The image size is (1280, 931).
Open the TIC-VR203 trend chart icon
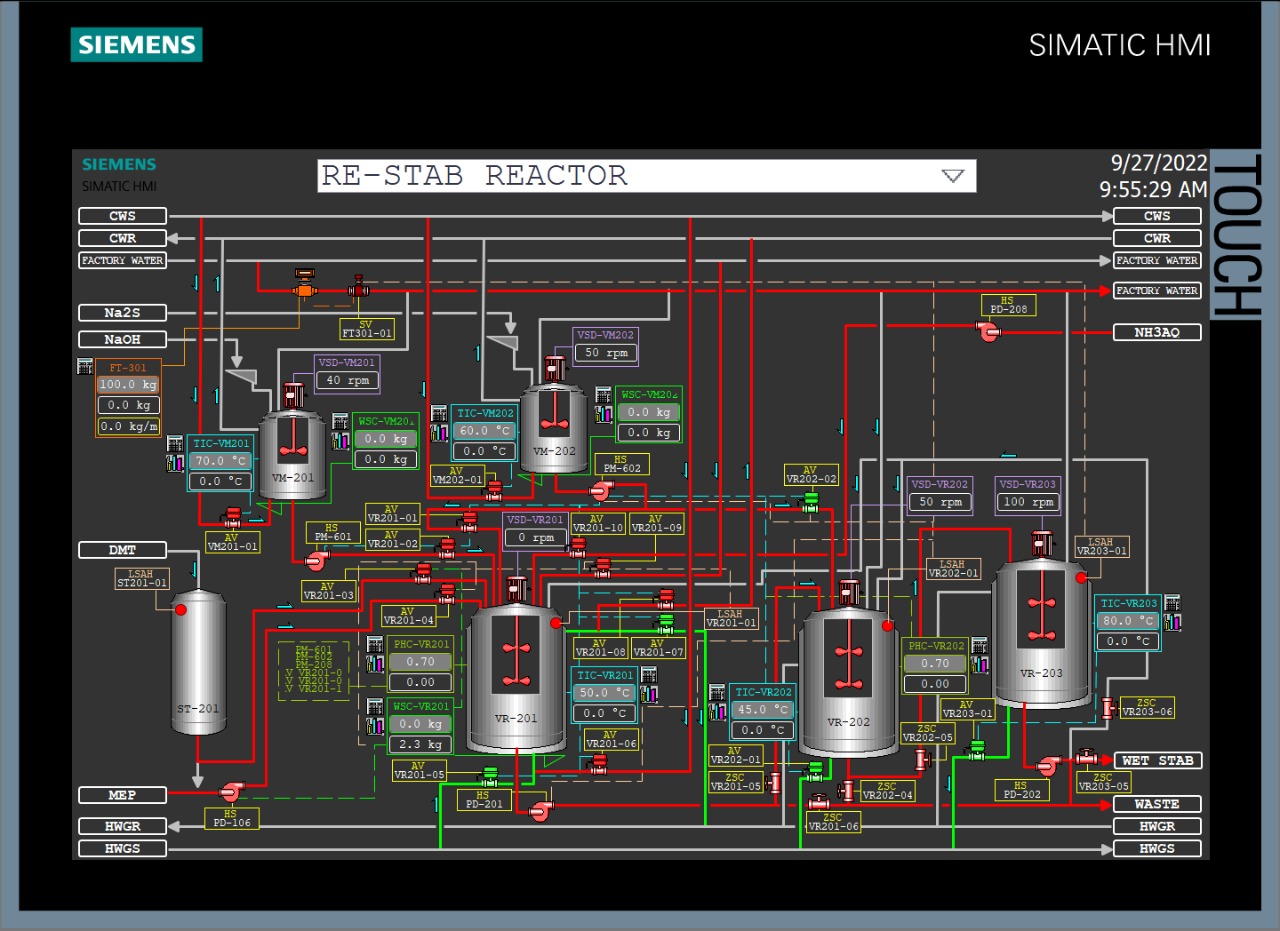click(1171, 622)
